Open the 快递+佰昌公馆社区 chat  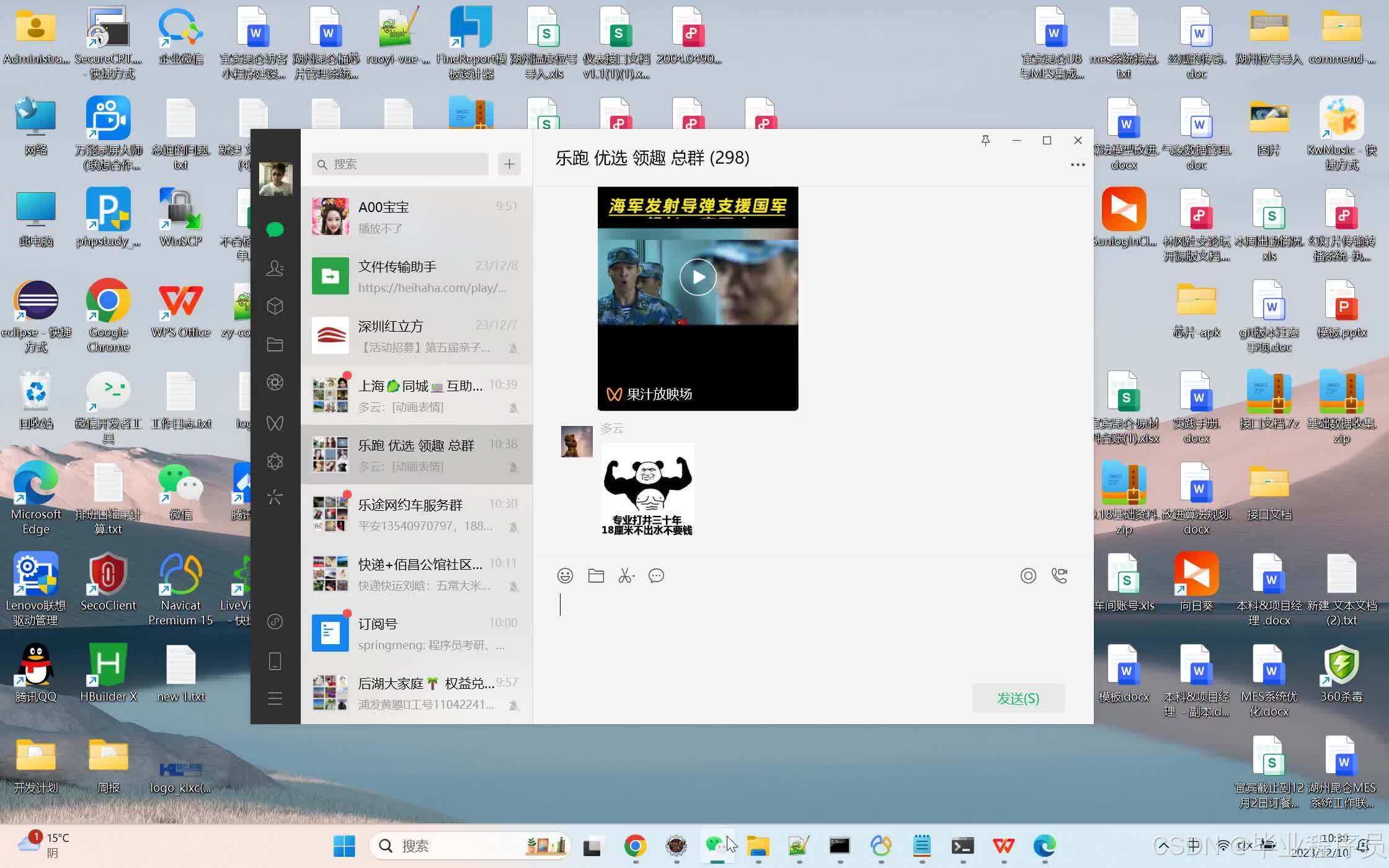point(417,573)
